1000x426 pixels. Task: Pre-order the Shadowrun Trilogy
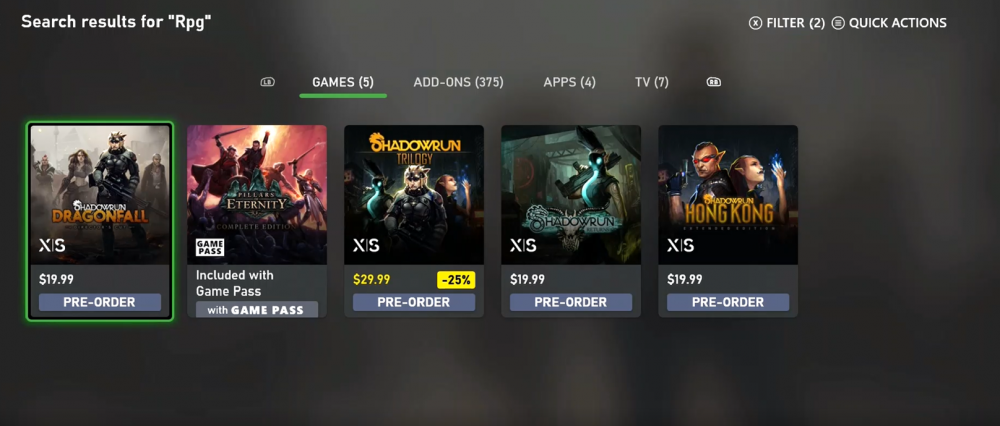tap(414, 302)
